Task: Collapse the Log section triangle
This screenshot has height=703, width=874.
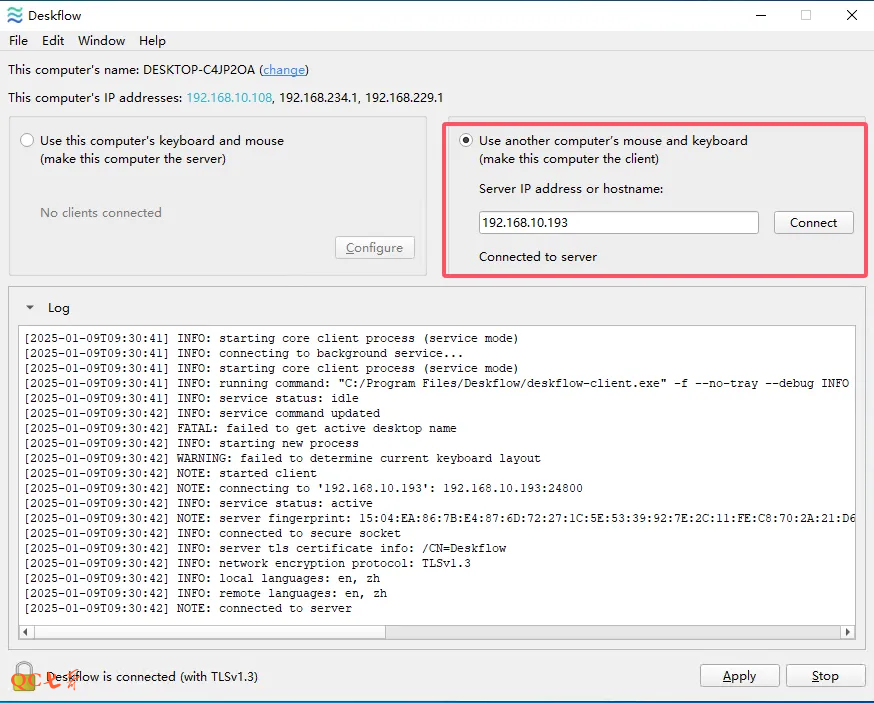Action: (30, 308)
